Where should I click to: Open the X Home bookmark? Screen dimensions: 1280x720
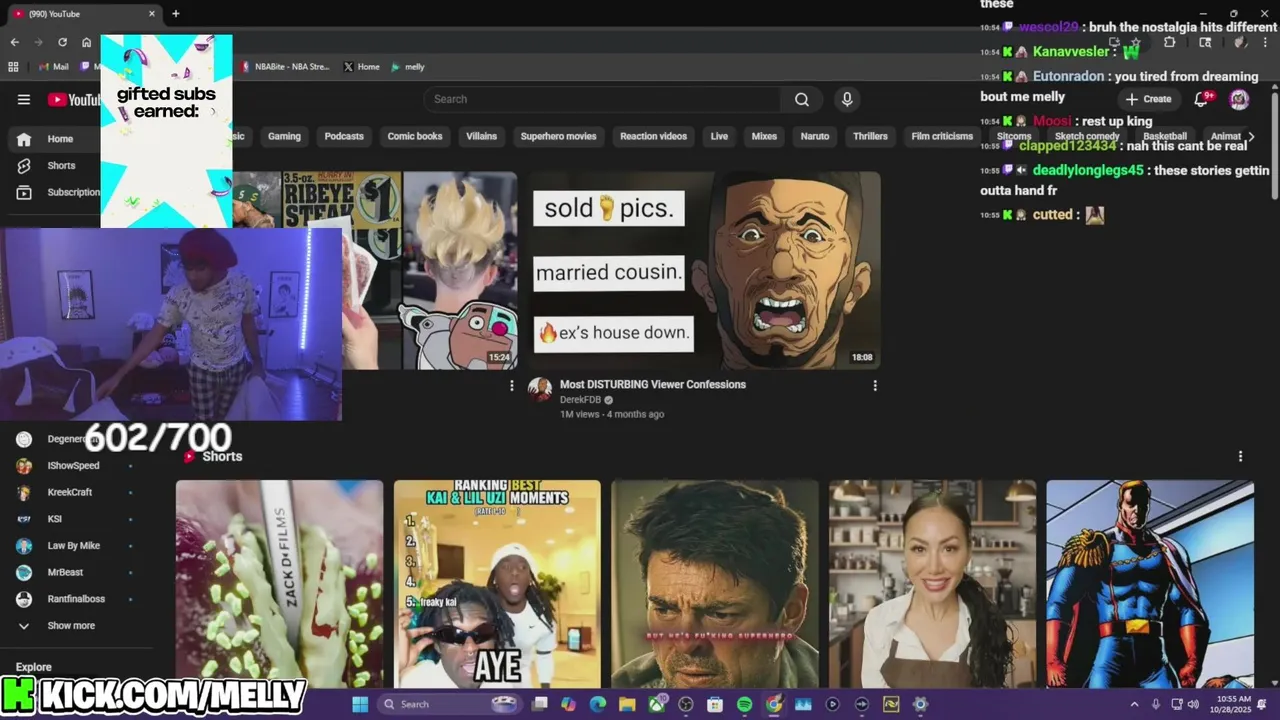tap(361, 67)
